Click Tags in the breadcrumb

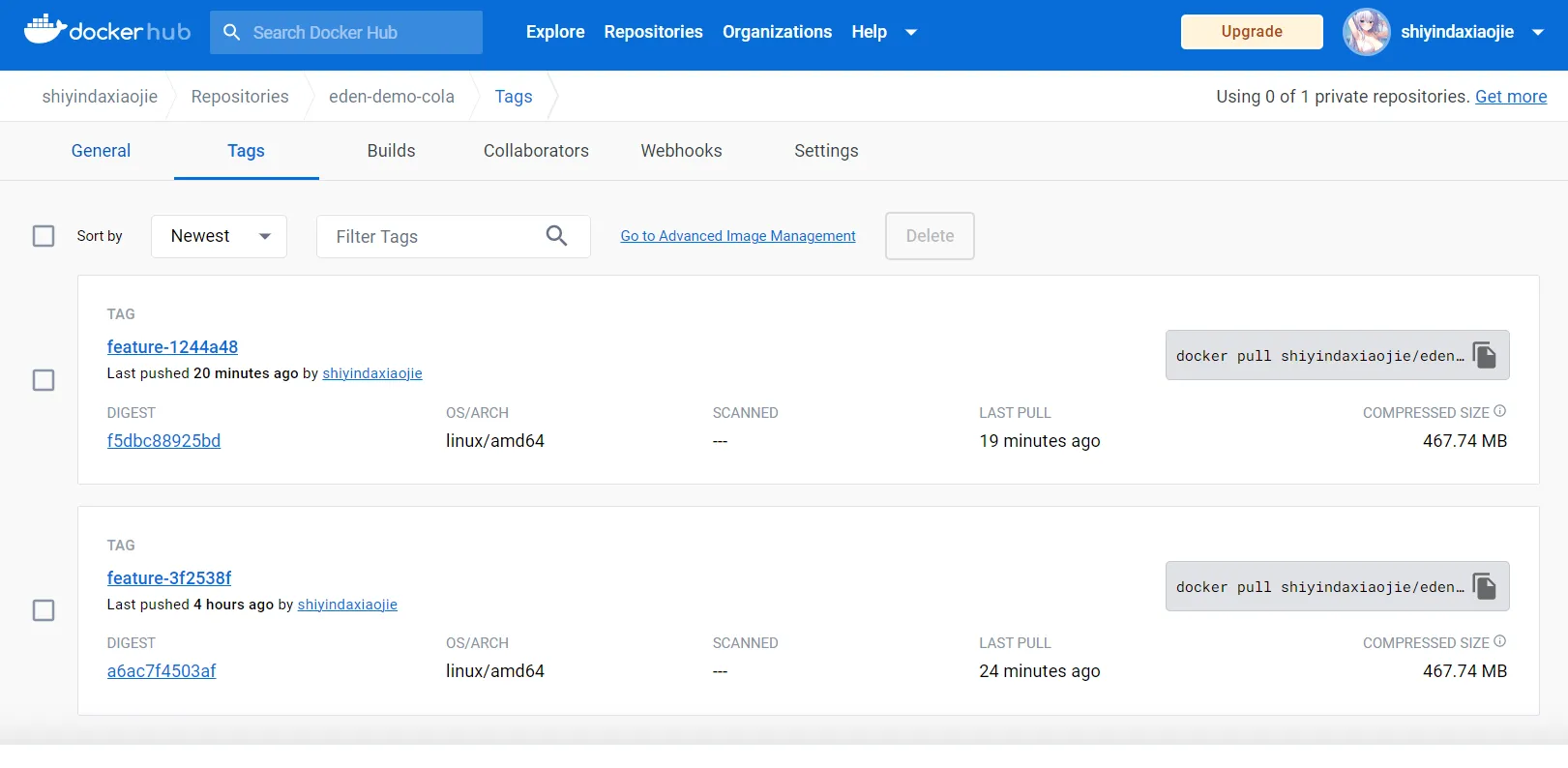(x=514, y=97)
